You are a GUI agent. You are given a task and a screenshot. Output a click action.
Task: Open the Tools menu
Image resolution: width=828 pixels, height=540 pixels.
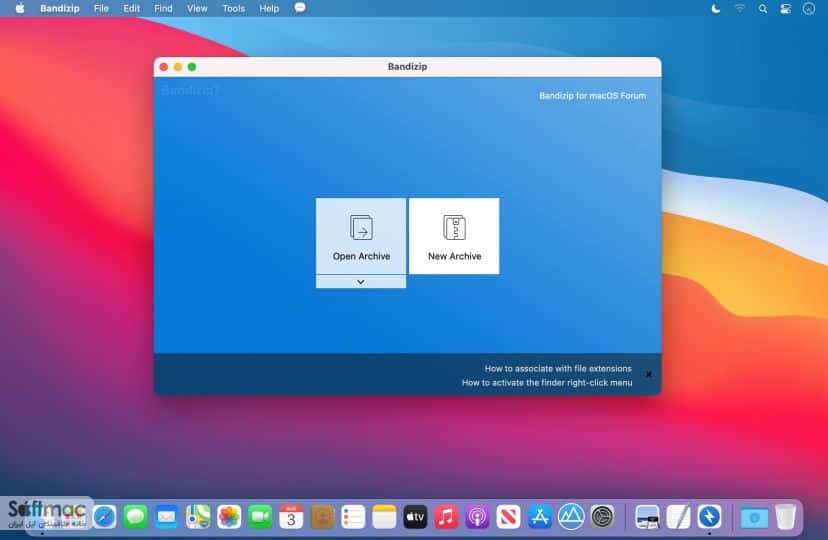point(233,8)
